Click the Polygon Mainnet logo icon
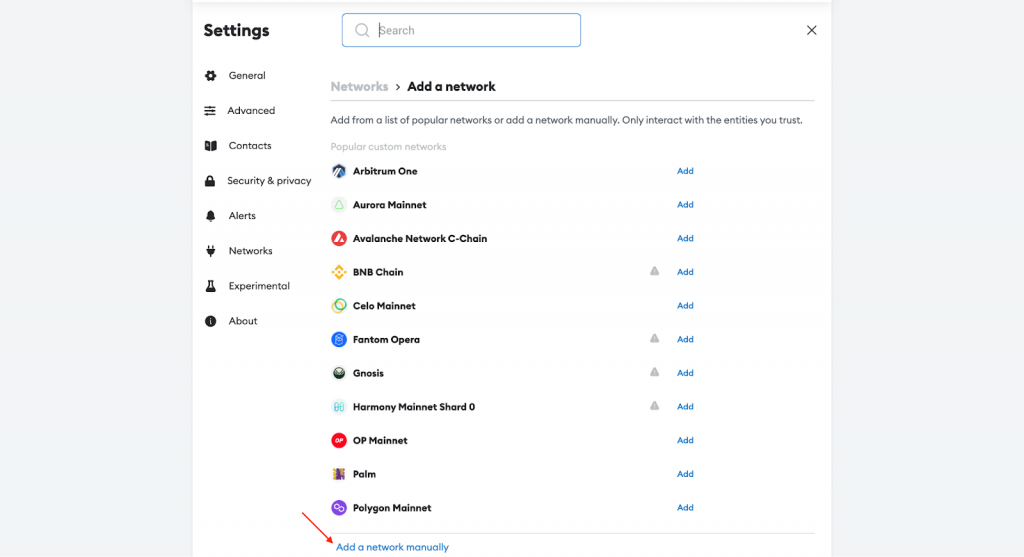Image resolution: width=1024 pixels, height=557 pixels. (339, 508)
